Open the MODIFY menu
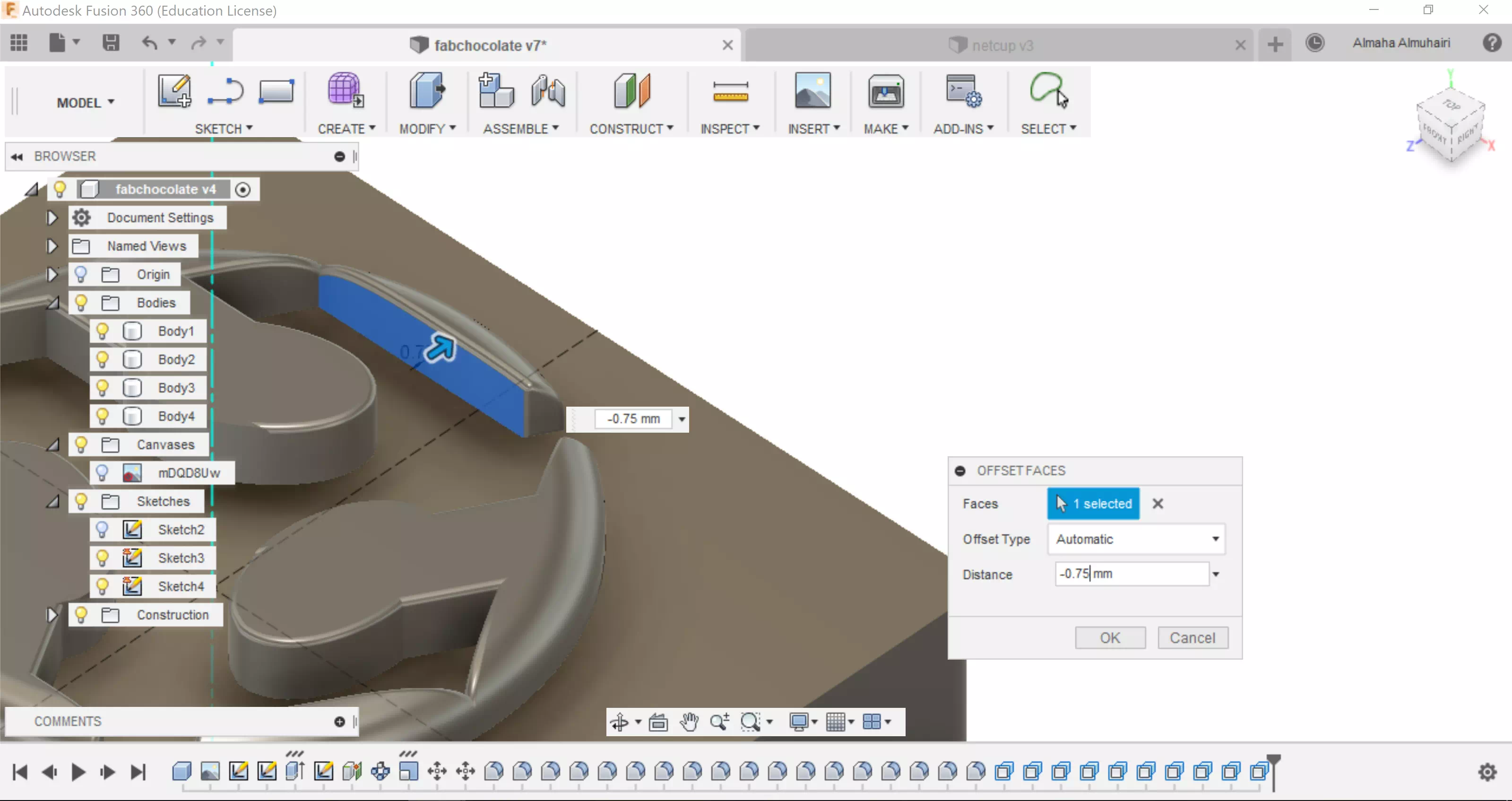 [x=427, y=129]
